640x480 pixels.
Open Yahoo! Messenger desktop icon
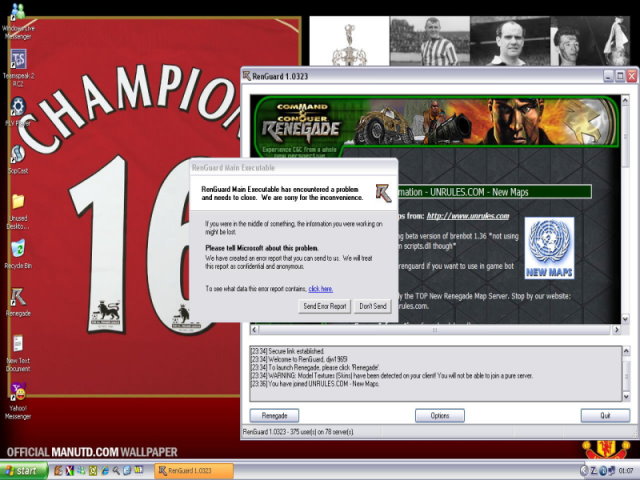pos(17,393)
